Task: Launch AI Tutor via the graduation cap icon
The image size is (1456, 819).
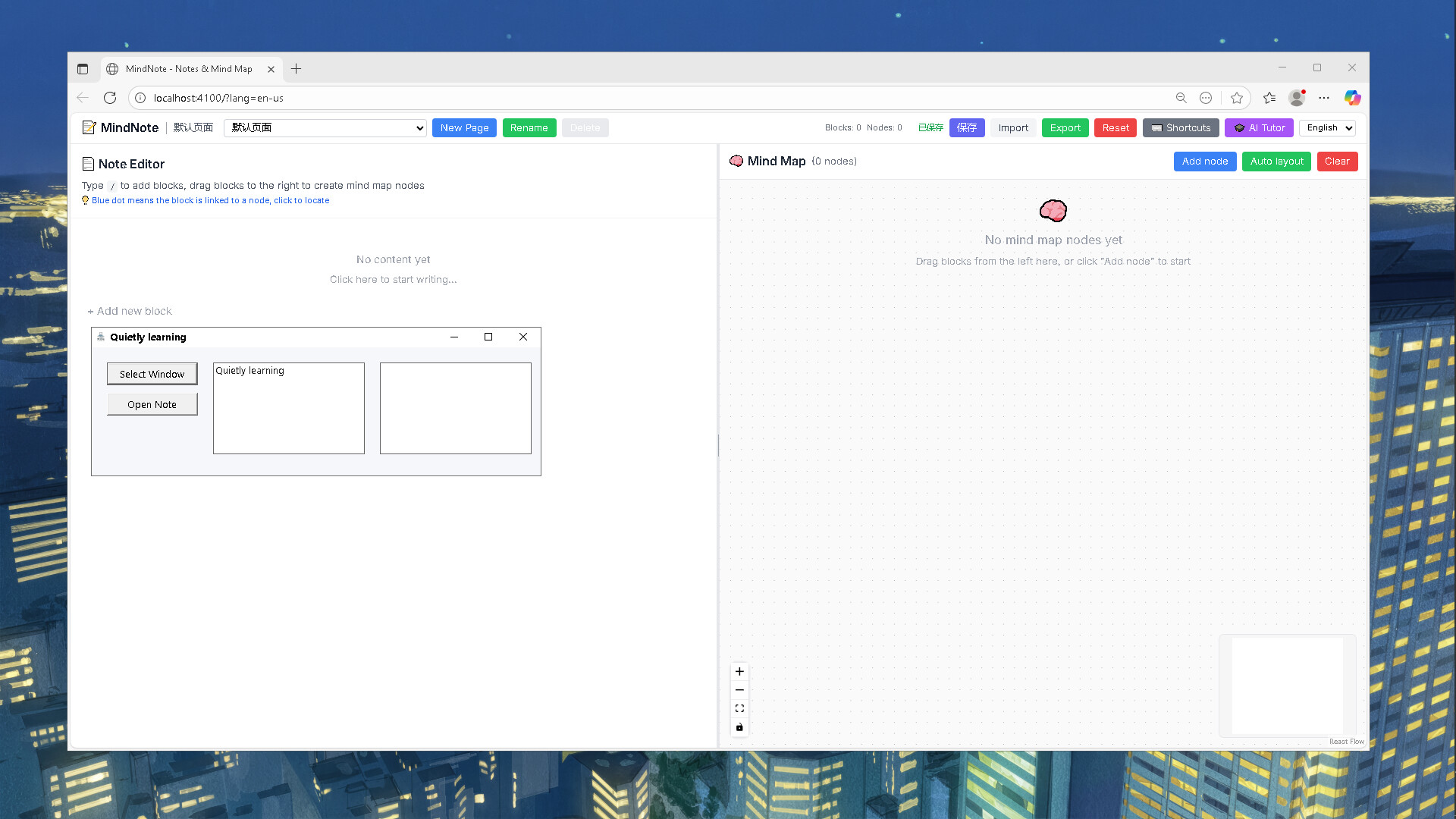Action: (x=1239, y=127)
